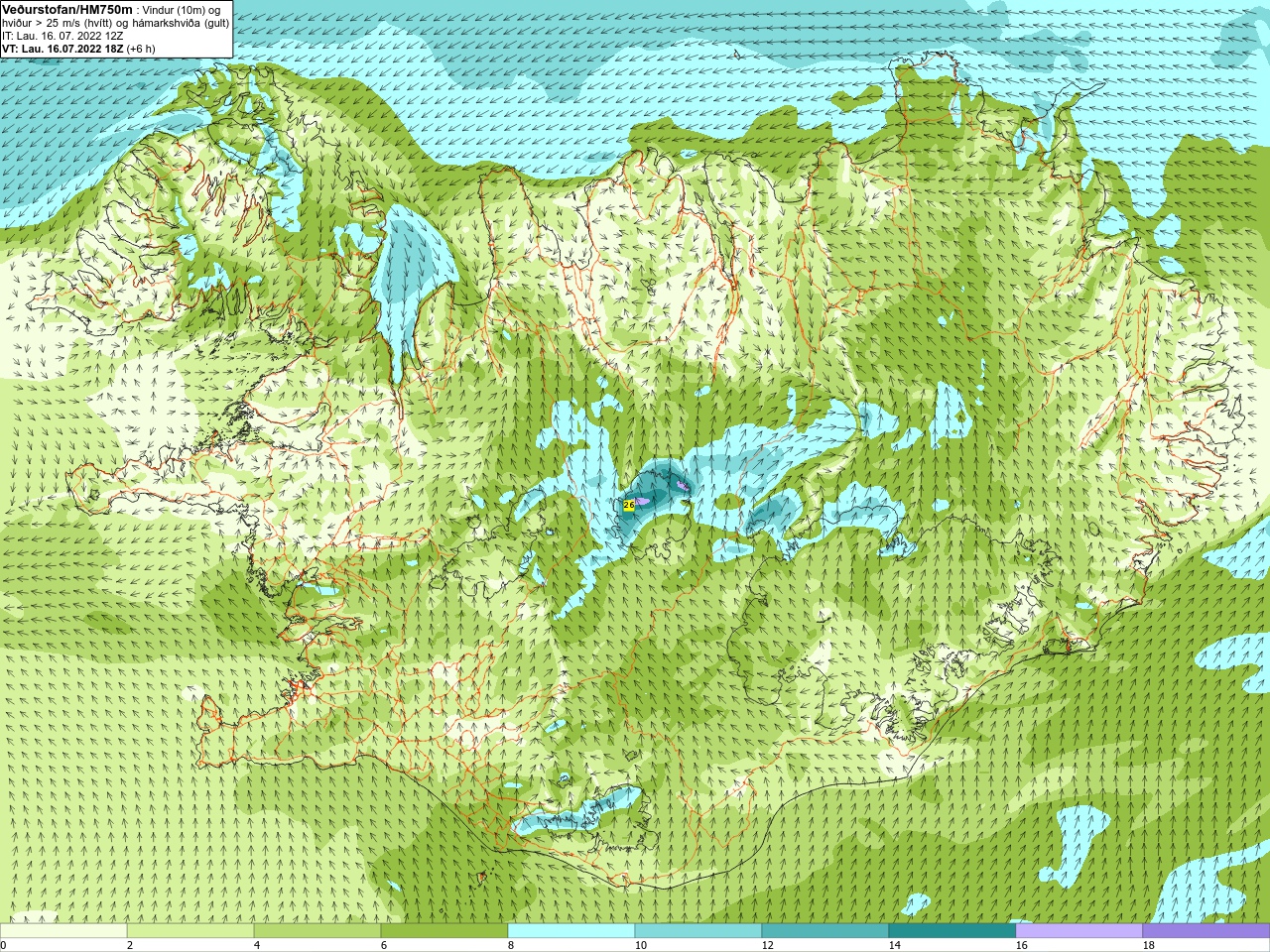The height and width of the screenshot is (952, 1270).
Task: Click the '12' label on the legend scale
Action: point(768,945)
